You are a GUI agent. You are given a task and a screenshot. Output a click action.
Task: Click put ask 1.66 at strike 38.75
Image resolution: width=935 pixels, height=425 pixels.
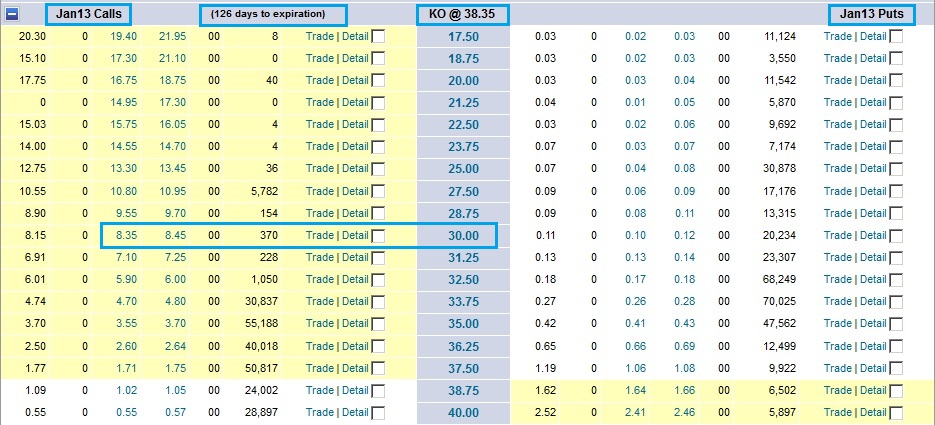685,390
